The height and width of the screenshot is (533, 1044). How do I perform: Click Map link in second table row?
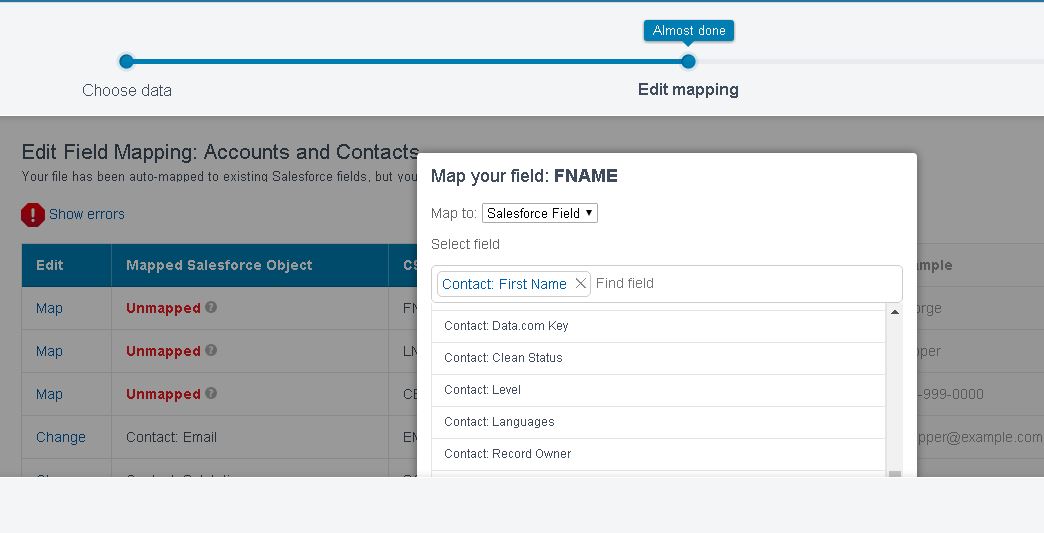(x=49, y=351)
